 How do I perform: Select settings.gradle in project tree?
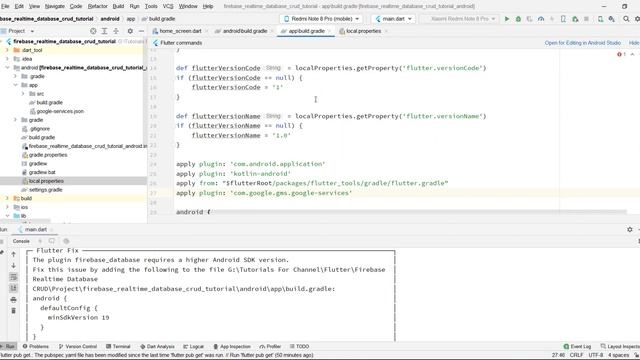tap(42, 190)
